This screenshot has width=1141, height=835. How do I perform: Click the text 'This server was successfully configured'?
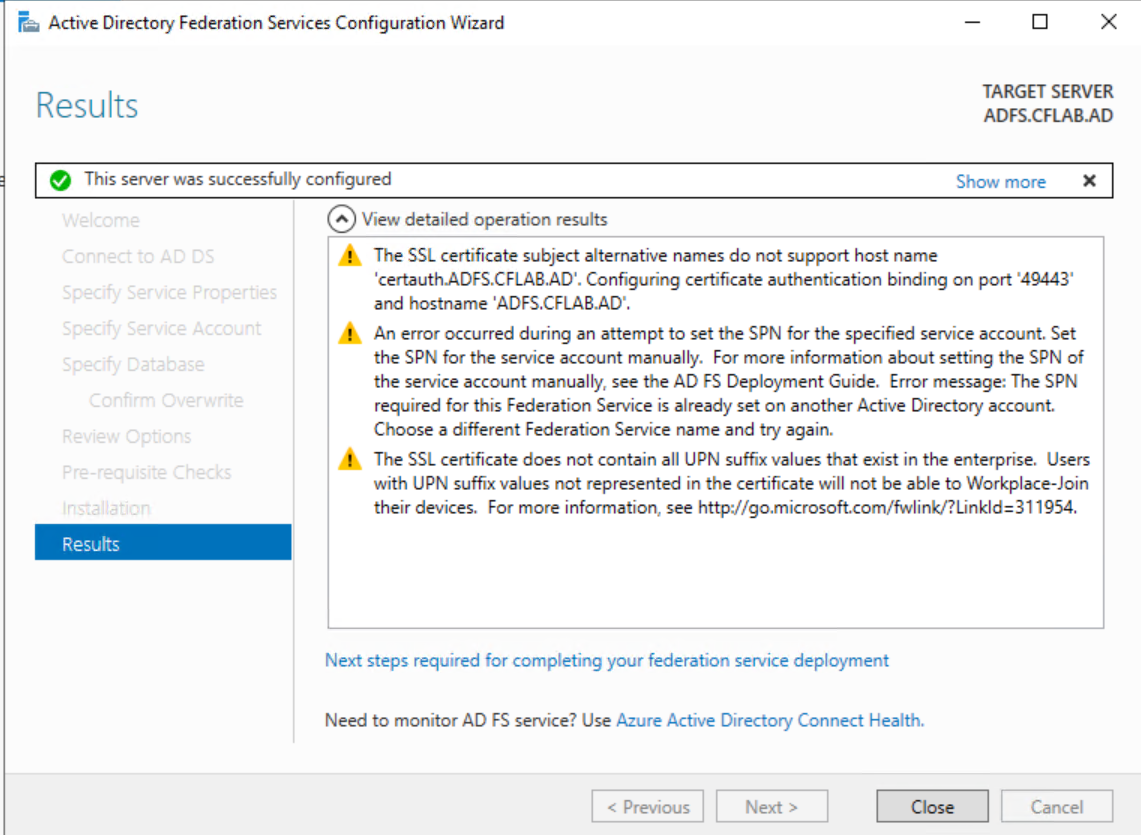237,179
